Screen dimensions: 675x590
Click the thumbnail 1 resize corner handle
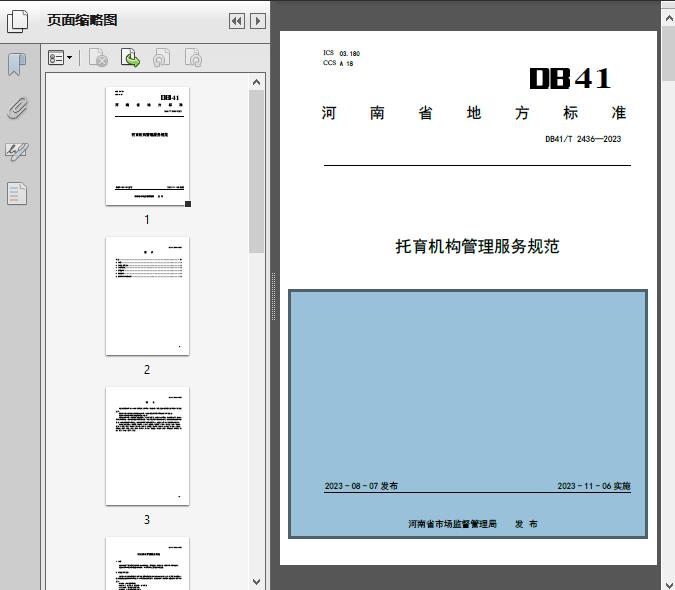click(188, 204)
